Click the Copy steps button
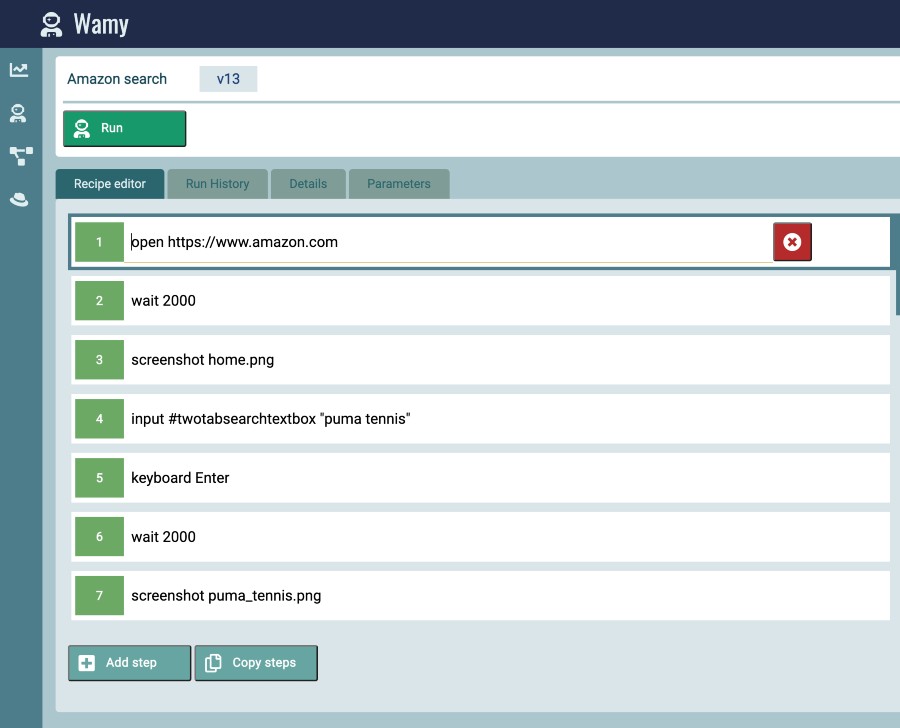Viewport: 900px width, 728px height. pos(256,662)
